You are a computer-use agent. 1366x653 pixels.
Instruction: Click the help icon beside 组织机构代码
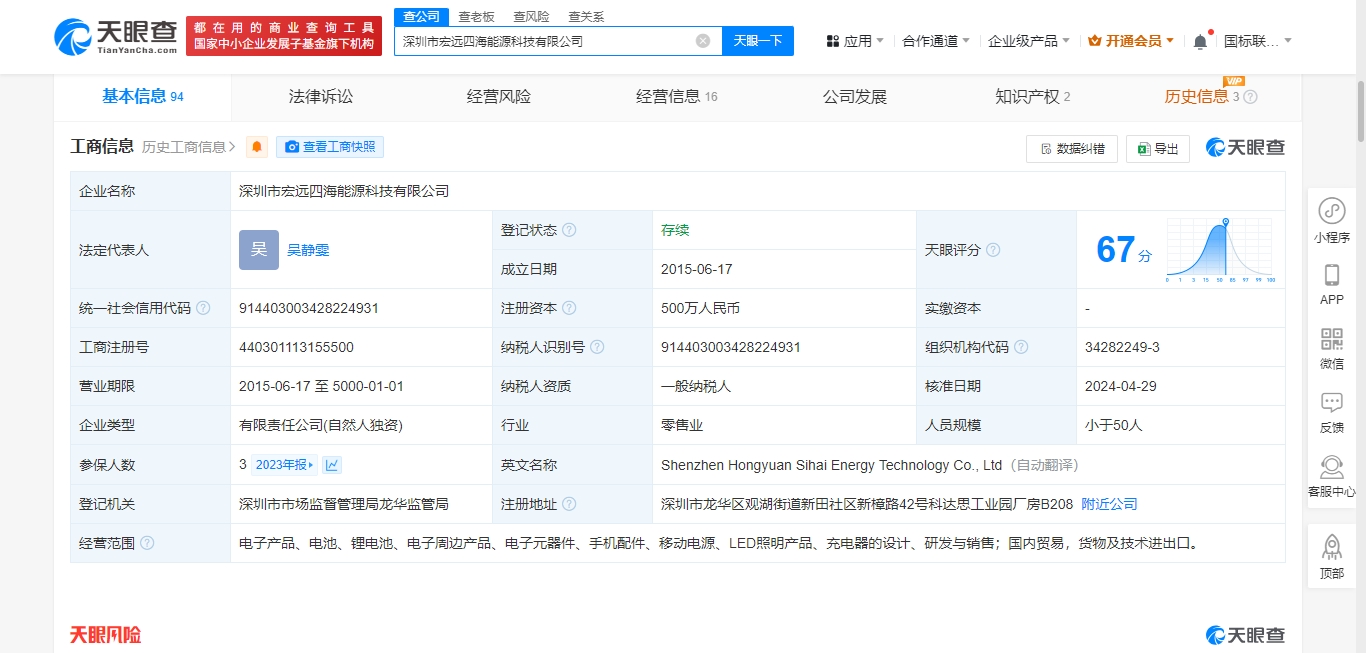pyautogui.click(x=1021, y=347)
